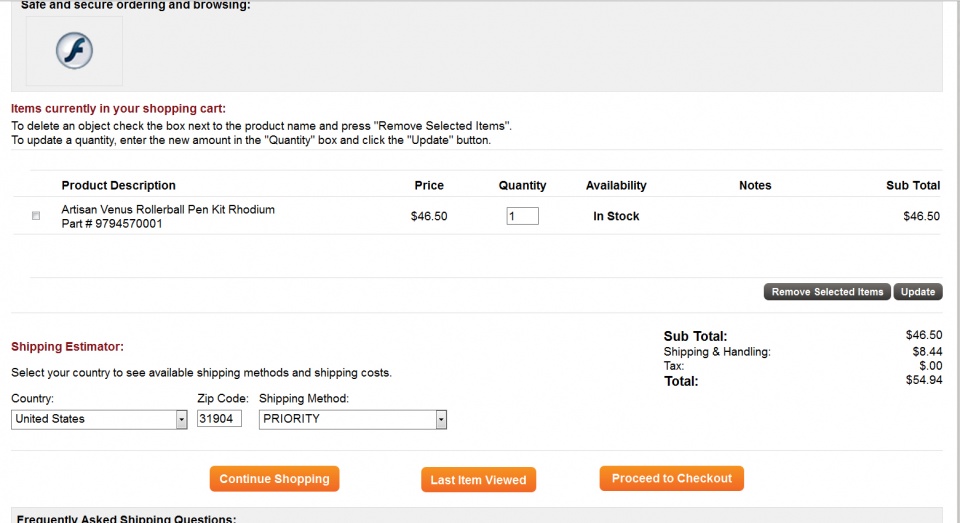This screenshot has height=523, width=960.
Task: Click the $54.94 order total amount
Action: [923, 380]
